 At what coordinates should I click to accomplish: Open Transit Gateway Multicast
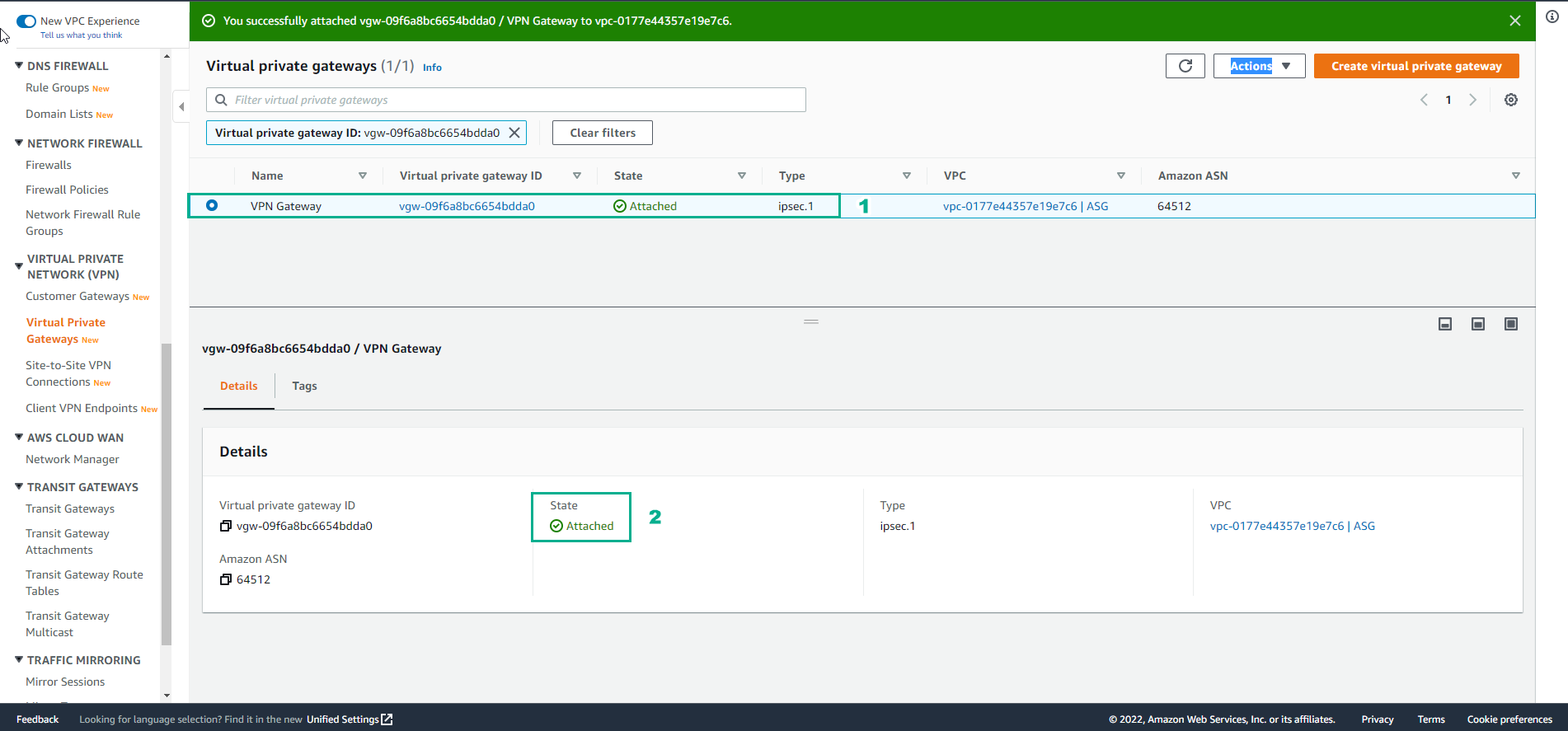coord(68,624)
